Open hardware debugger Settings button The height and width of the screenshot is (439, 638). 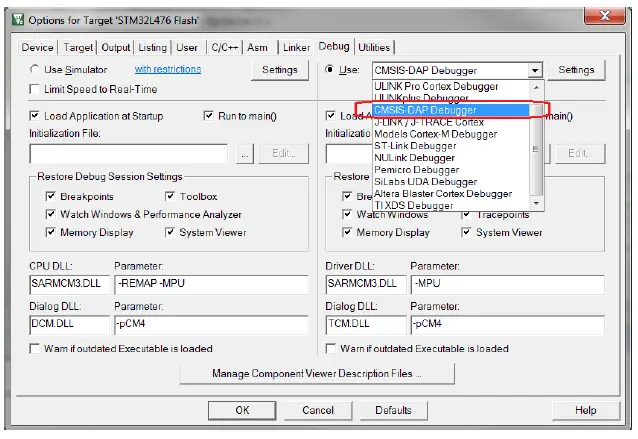coord(576,70)
